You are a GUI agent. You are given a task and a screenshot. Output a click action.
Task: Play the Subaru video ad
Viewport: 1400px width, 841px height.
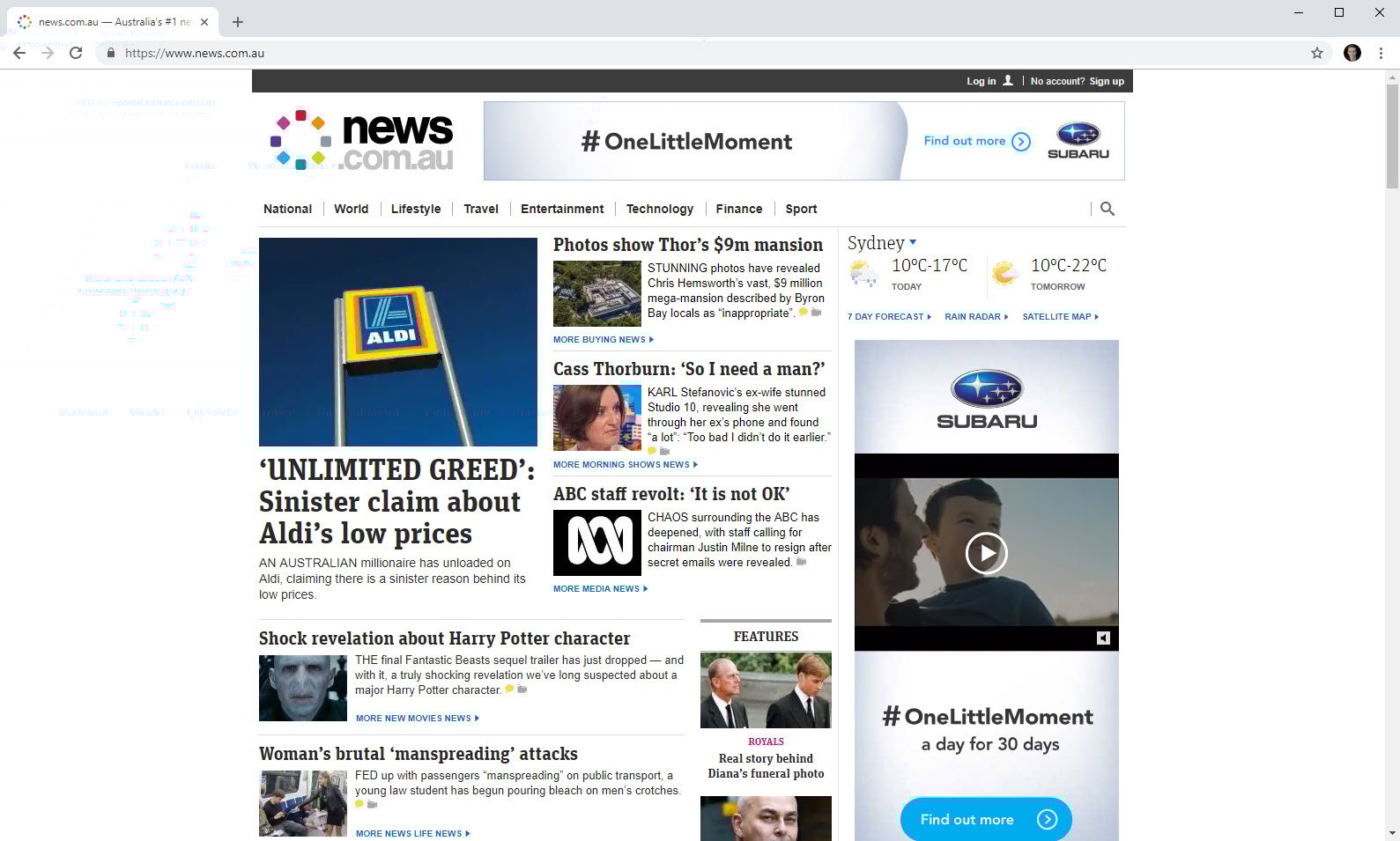pos(986,553)
